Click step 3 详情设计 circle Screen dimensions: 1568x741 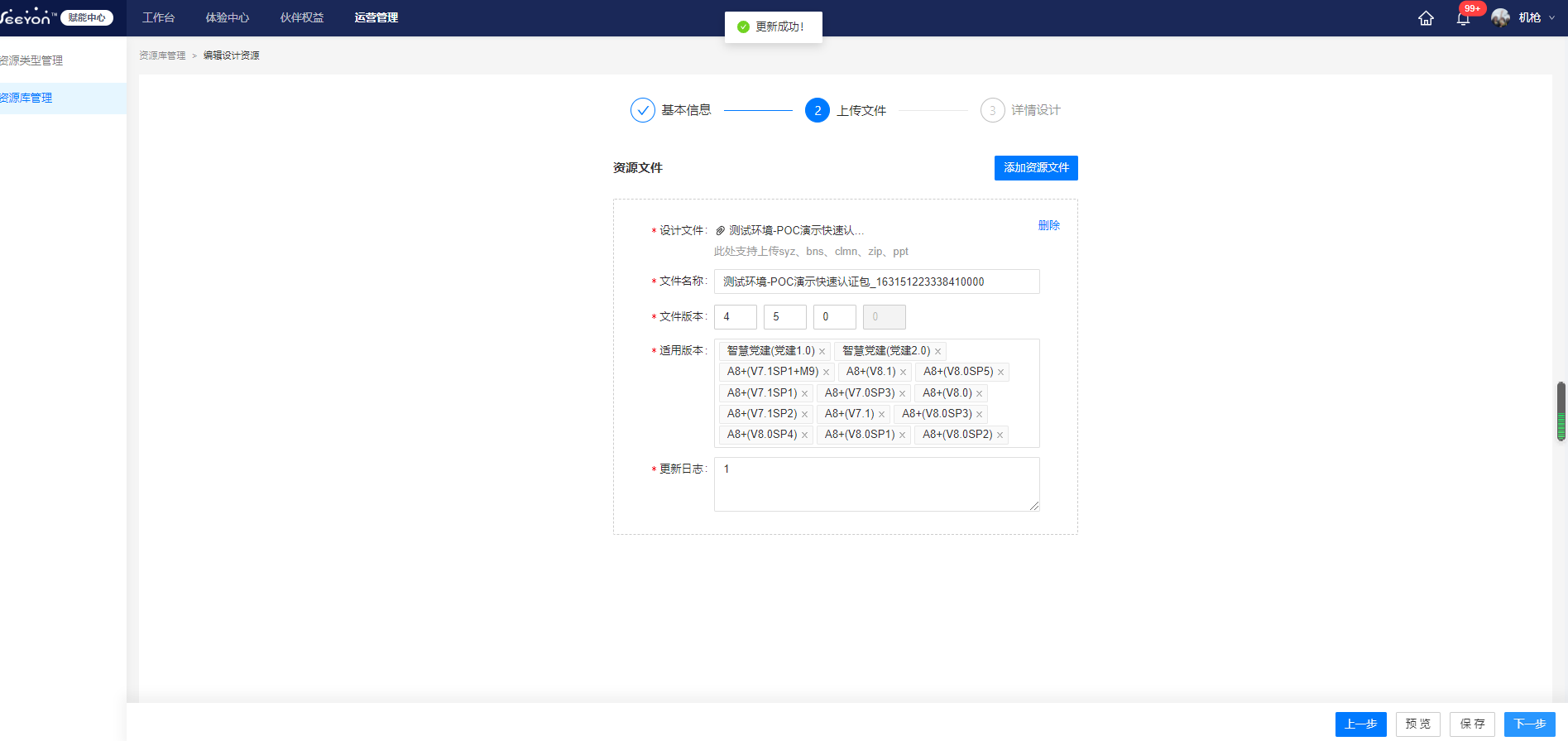coord(993,110)
